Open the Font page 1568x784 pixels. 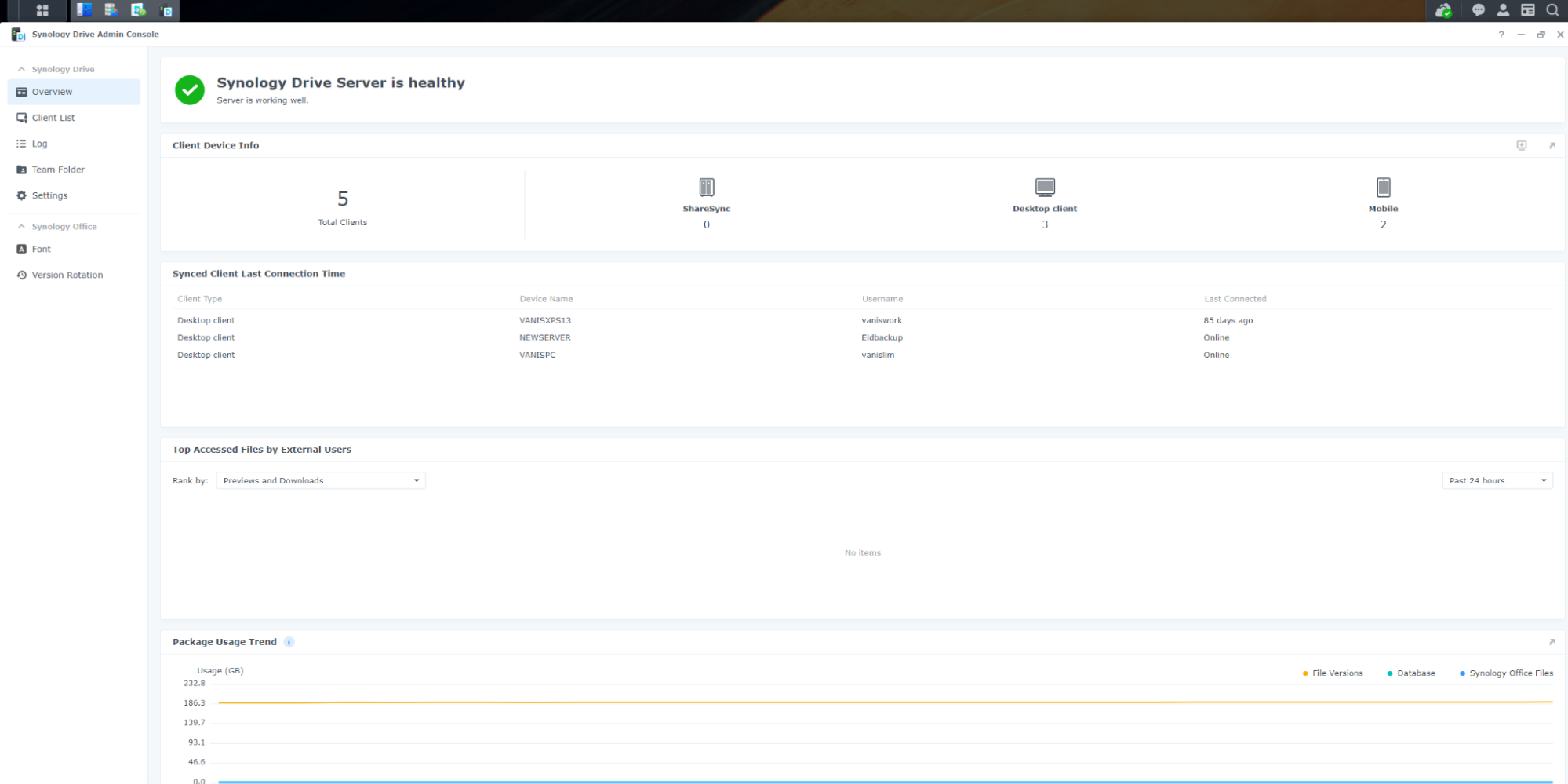(x=74, y=249)
